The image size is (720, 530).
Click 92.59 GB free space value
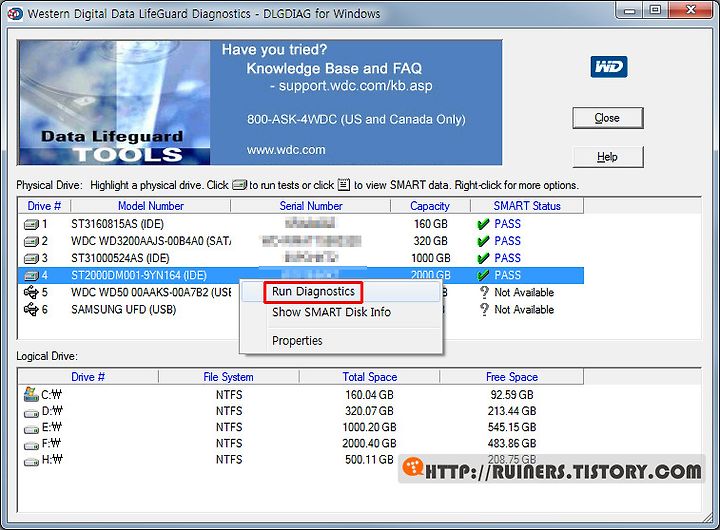[x=512, y=395]
